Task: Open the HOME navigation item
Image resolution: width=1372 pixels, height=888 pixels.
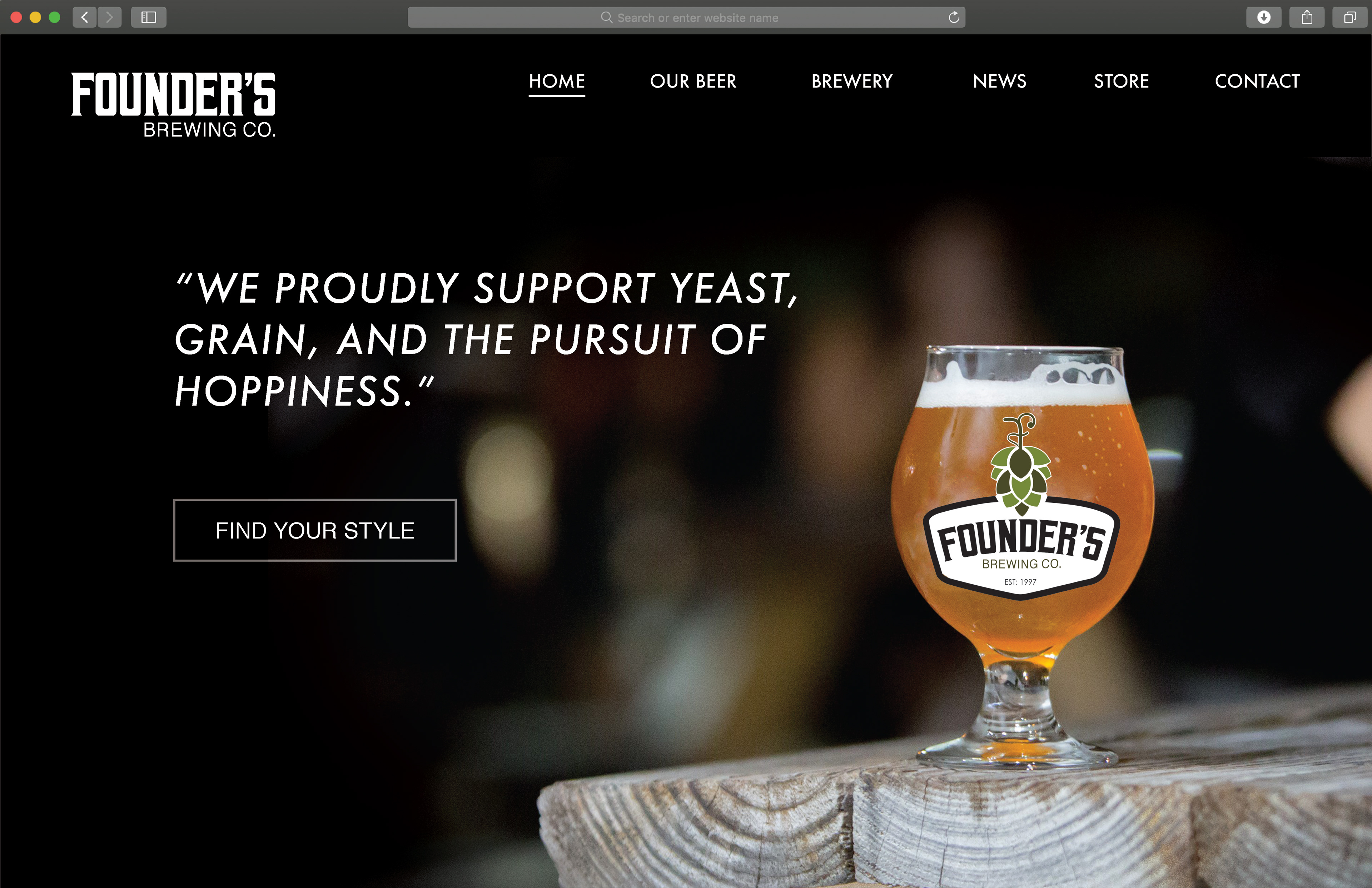Action: click(557, 81)
